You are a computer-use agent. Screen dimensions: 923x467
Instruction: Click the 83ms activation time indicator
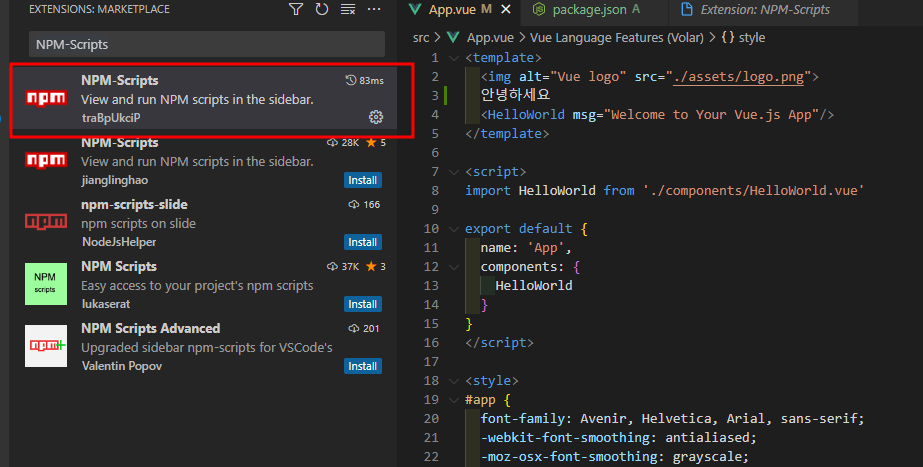point(364,80)
